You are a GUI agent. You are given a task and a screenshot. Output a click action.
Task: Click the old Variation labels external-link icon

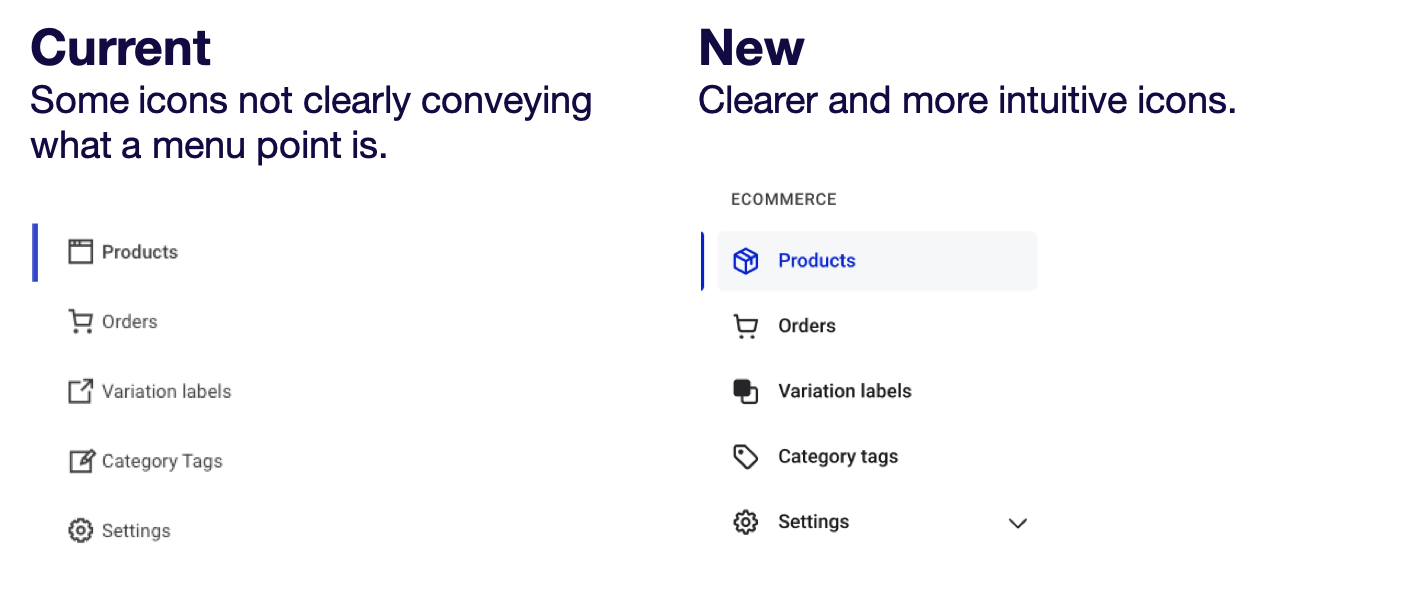[x=80, y=391]
